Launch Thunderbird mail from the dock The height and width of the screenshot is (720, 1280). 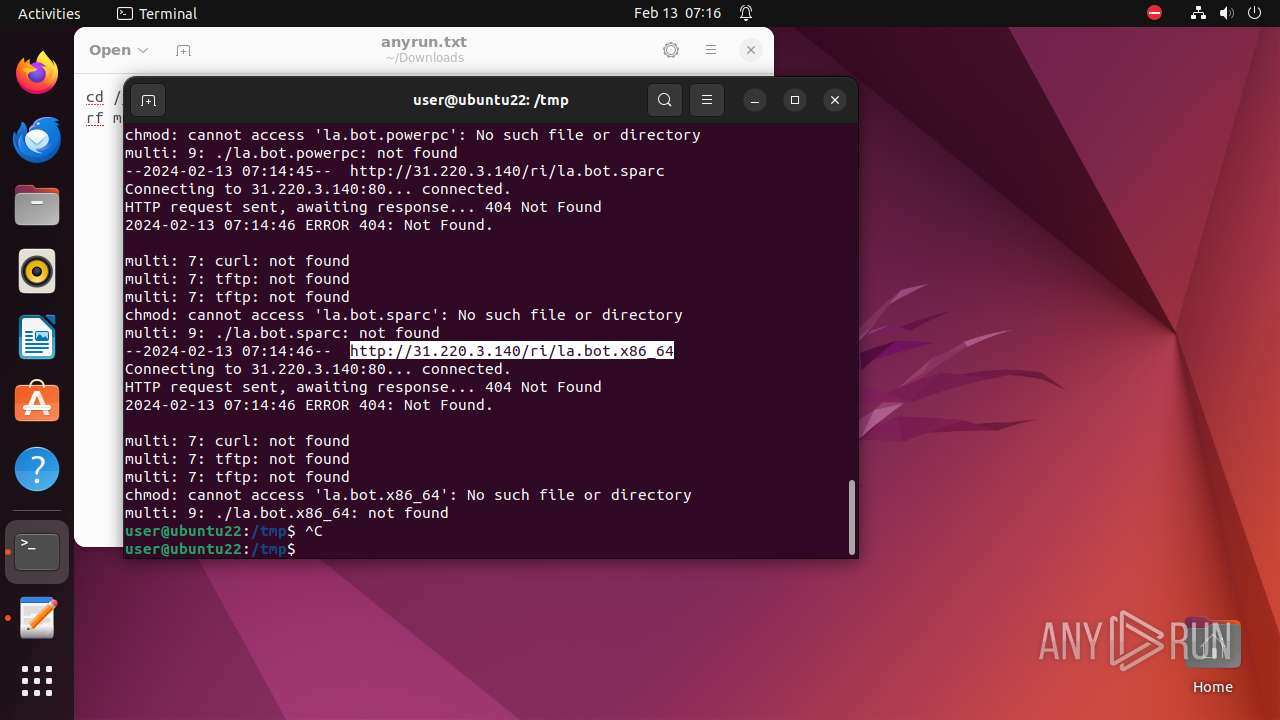click(37, 139)
